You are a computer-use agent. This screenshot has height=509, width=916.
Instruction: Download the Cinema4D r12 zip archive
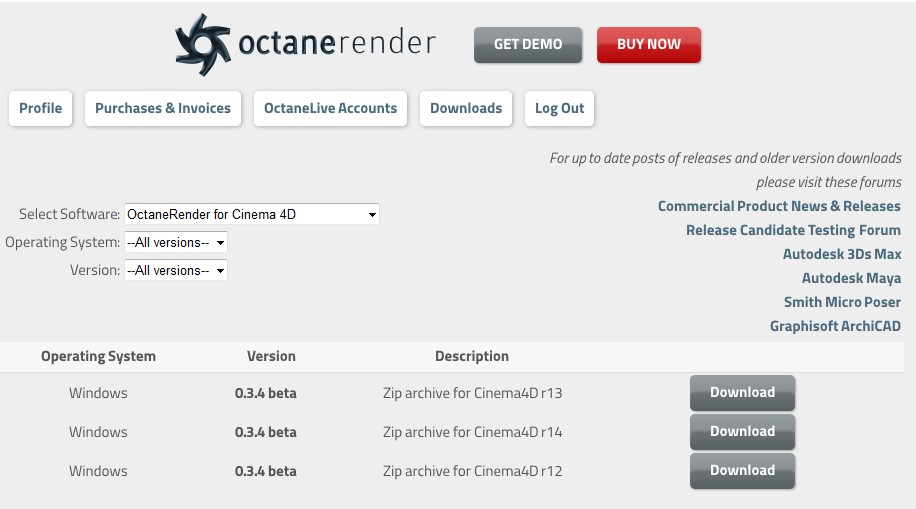point(742,471)
